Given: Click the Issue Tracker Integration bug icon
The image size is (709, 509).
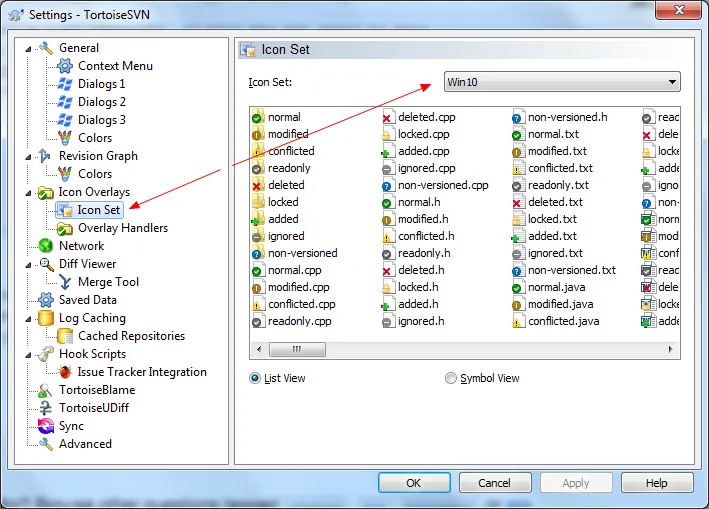Looking at the screenshot, I should (65, 372).
